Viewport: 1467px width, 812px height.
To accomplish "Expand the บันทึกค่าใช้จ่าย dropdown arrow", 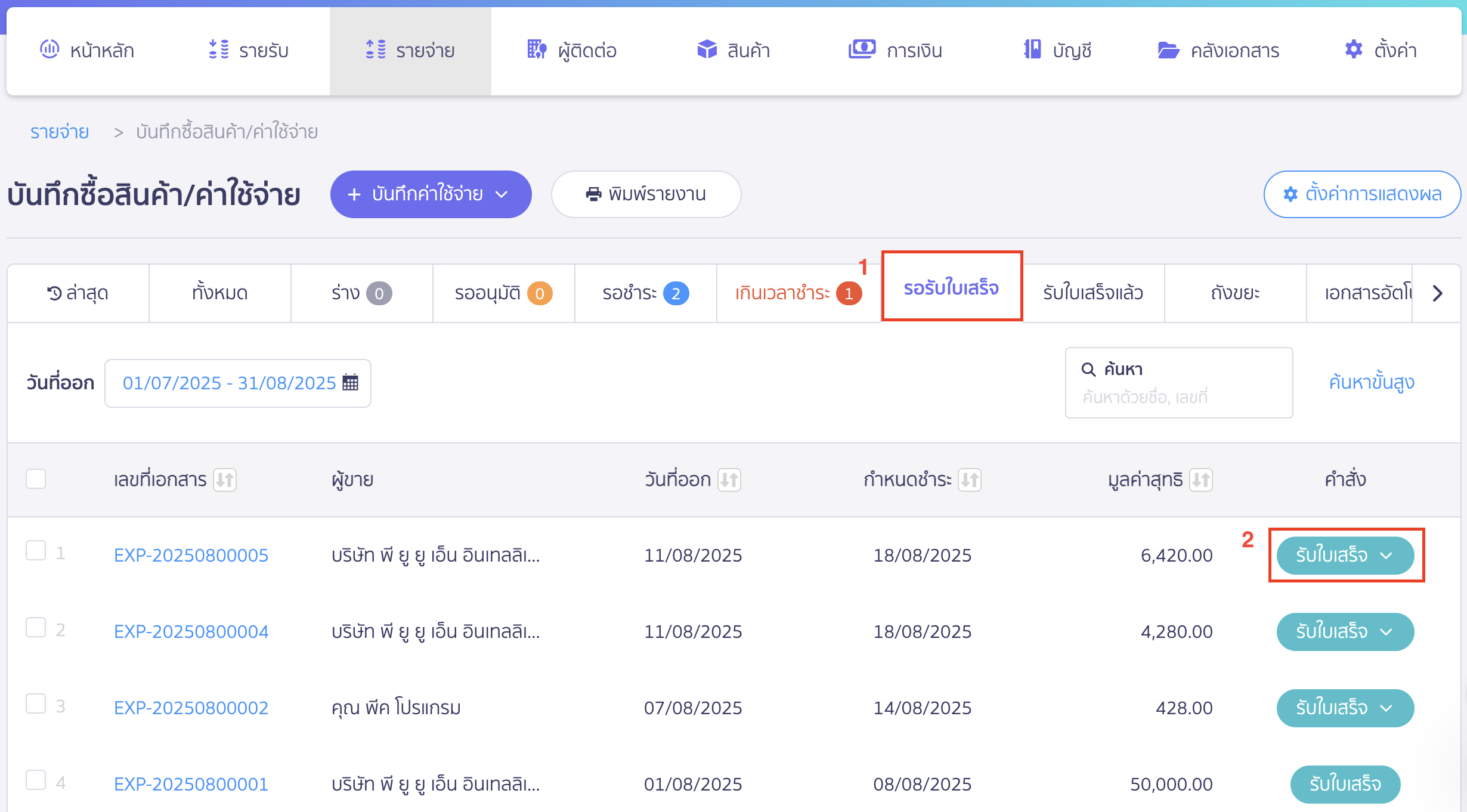I will [x=502, y=194].
